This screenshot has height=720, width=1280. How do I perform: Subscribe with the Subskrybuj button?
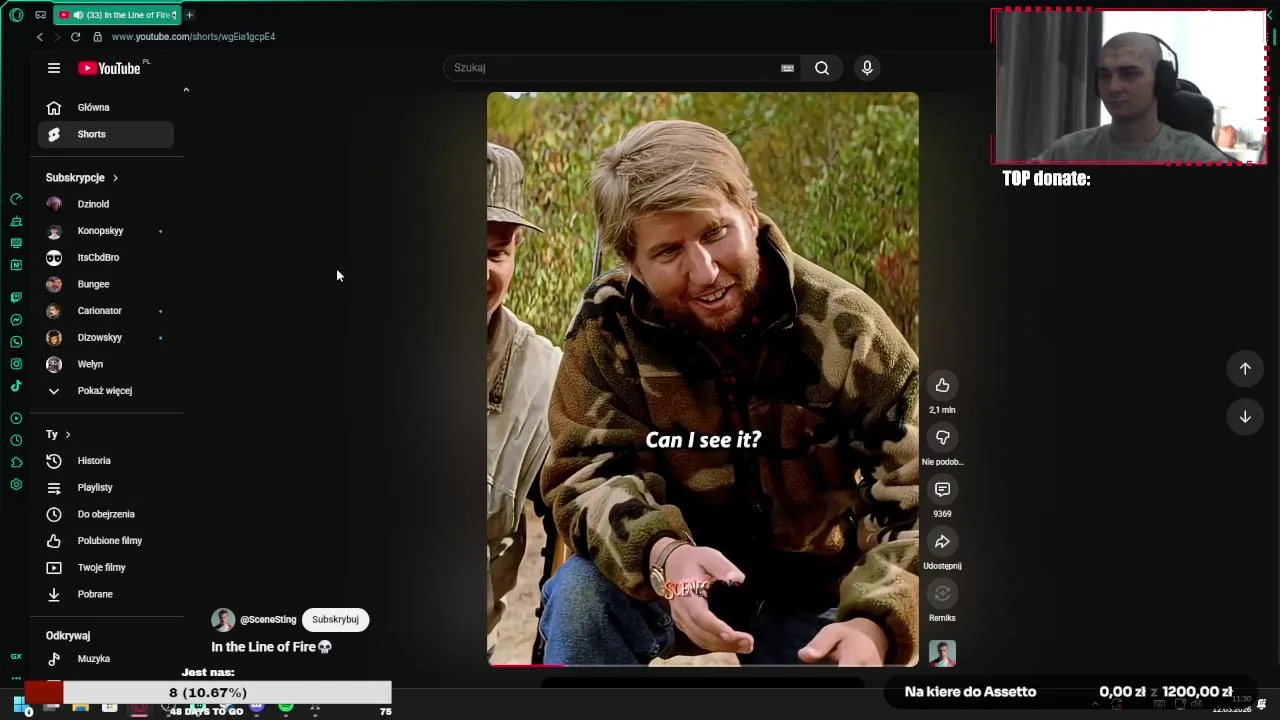click(335, 620)
